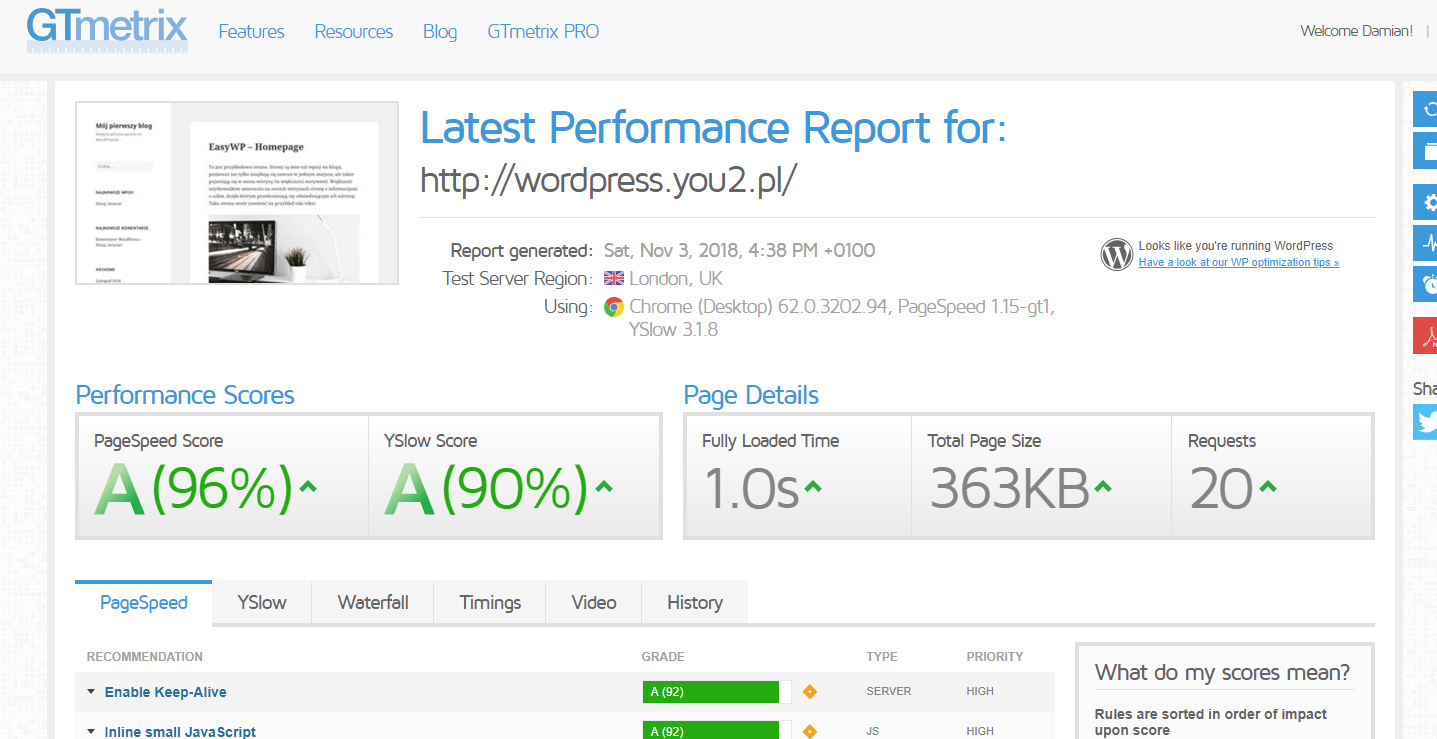Expand the Enable Keep-Alive recommendation triangle
1437x739 pixels.
pyautogui.click(x=91, y=692)
